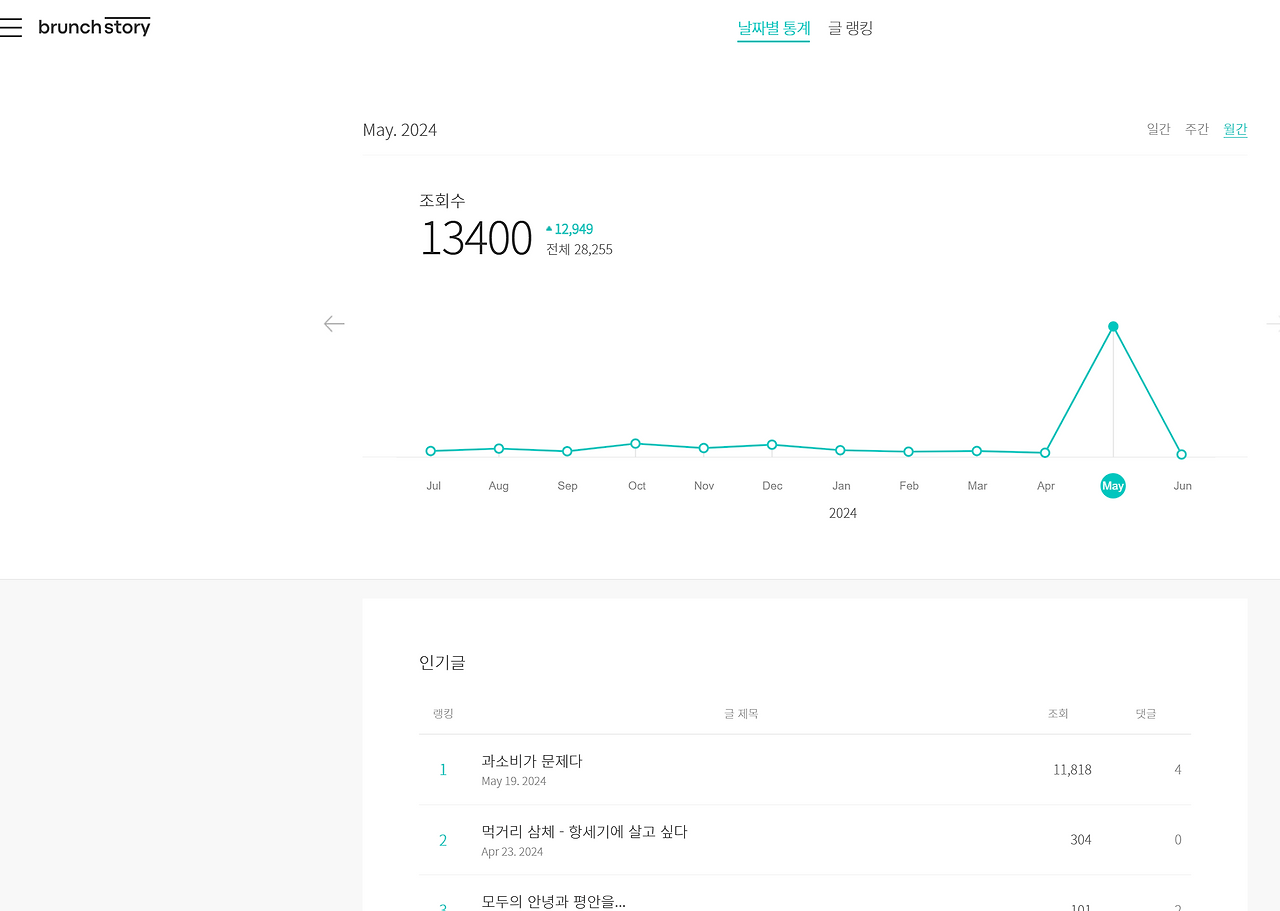Click the Jun data point on the chart
1280x911 pixels.
pos(1181,454)
